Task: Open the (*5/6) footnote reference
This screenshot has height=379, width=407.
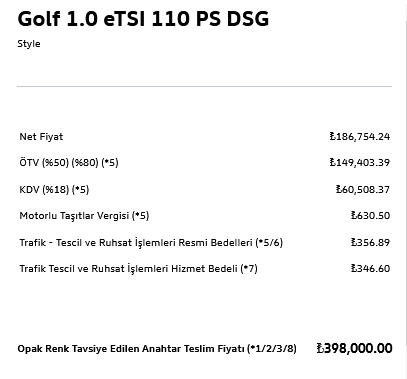Action: pos(269,243)
